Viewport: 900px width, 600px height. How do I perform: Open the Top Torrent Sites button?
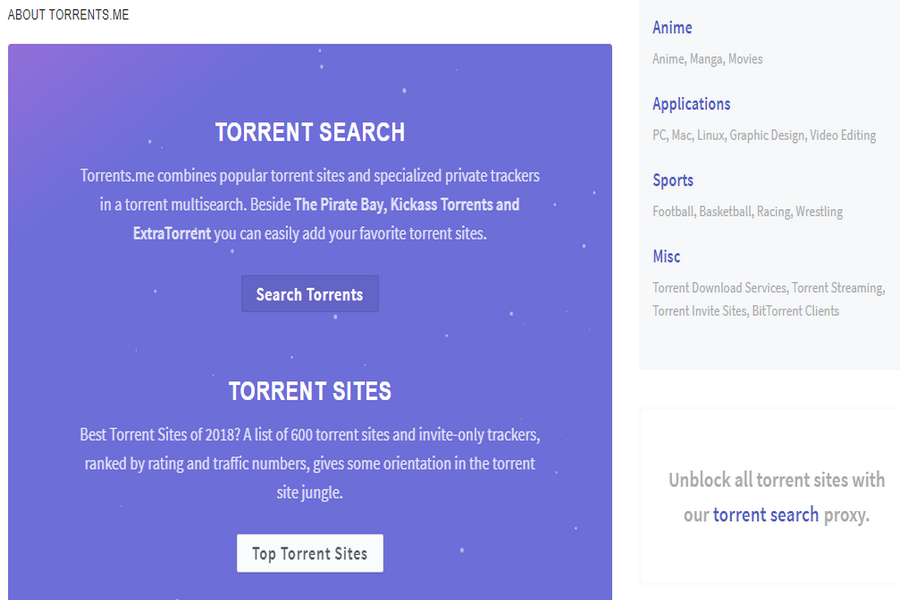click(310, 553)
